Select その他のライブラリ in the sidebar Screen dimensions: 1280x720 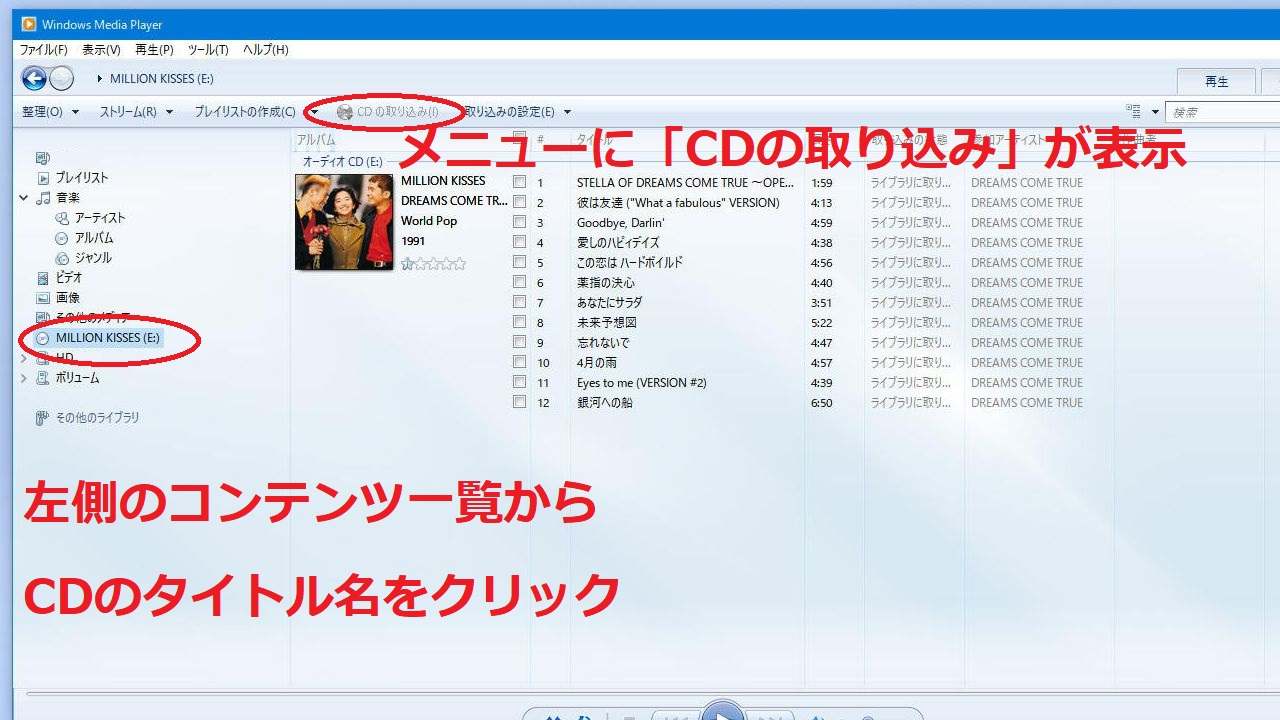click(97, 418)
